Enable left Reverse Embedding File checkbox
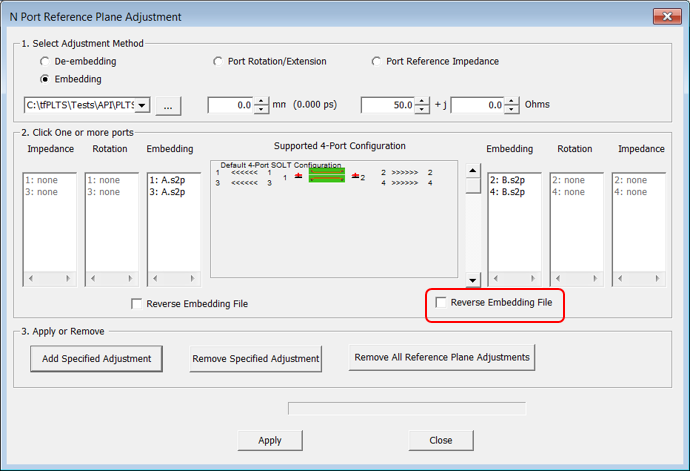 click(137, 304)
